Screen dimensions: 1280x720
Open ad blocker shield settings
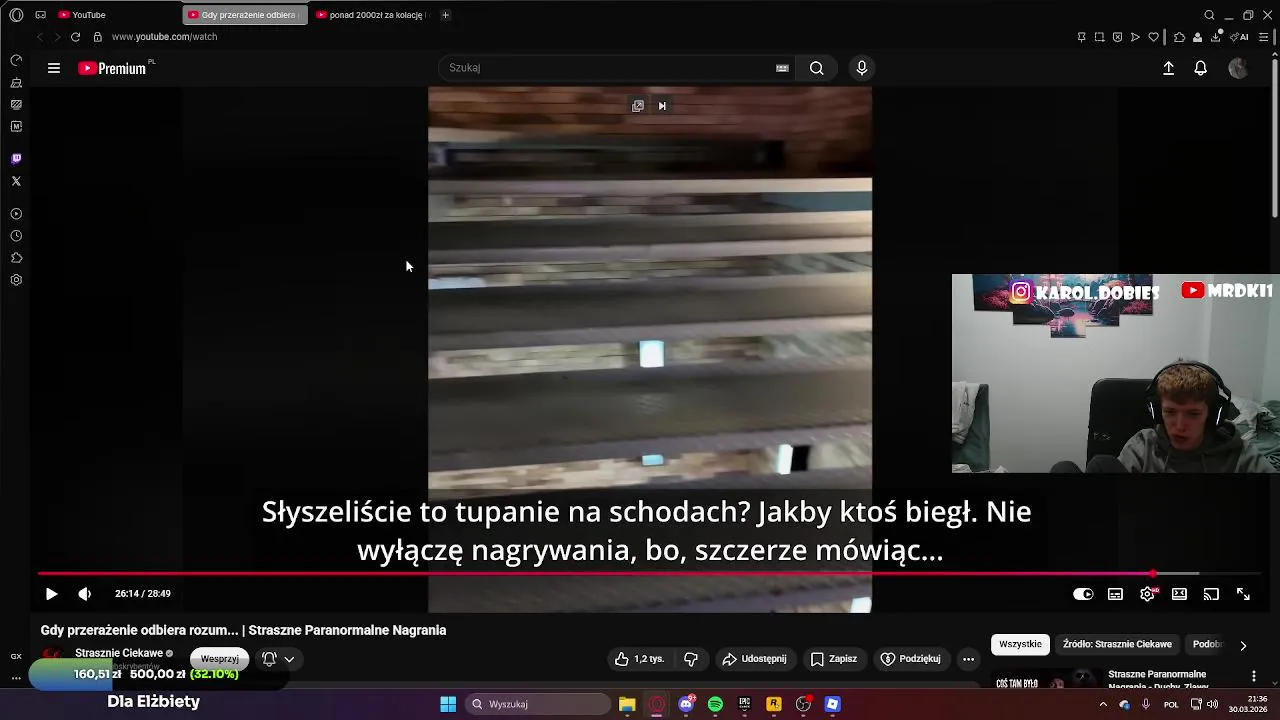tap(1117, 37)
